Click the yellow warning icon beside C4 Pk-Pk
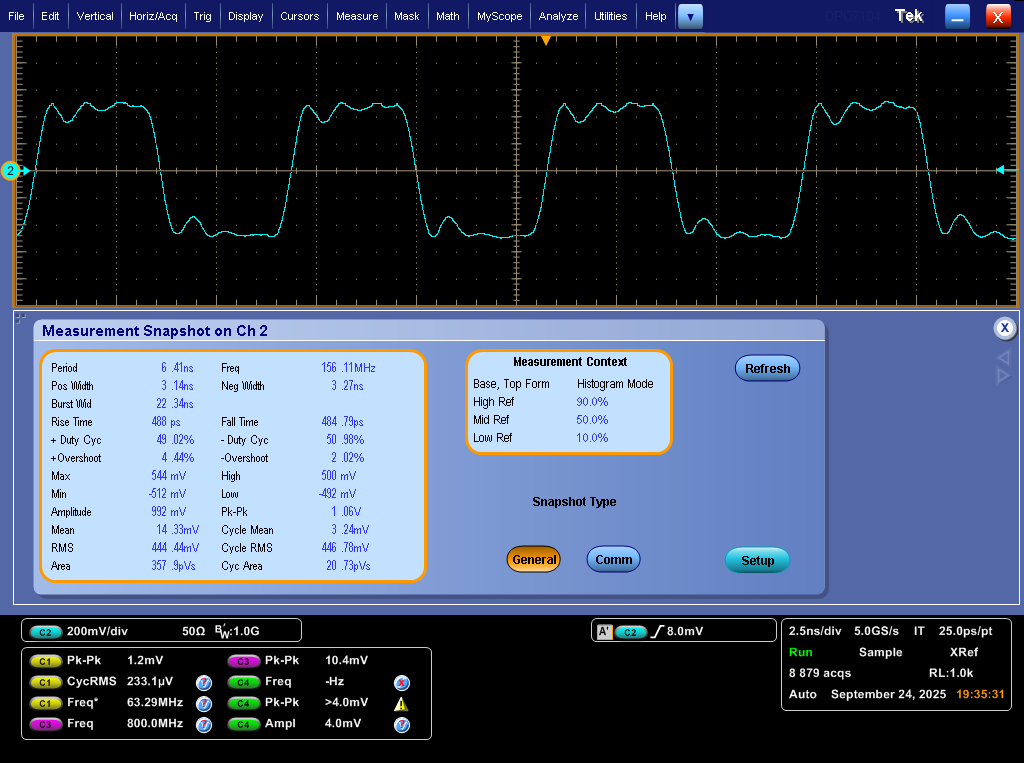Screen dimensions: 1024x763 [x=401, y=704]
